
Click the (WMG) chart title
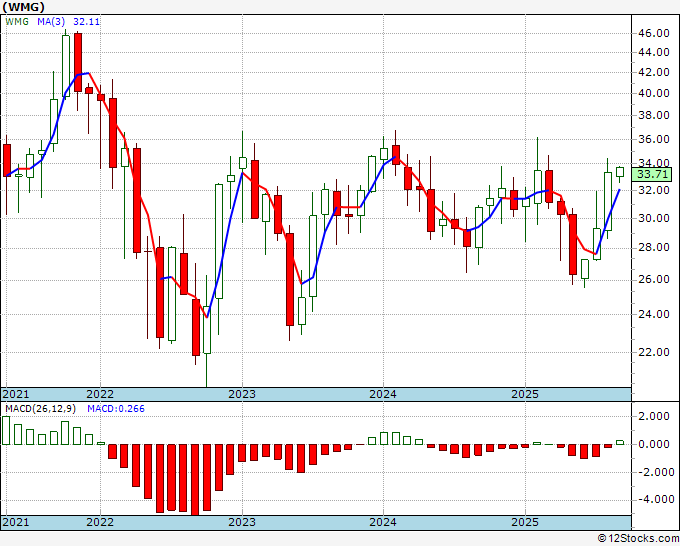(23, 7)
